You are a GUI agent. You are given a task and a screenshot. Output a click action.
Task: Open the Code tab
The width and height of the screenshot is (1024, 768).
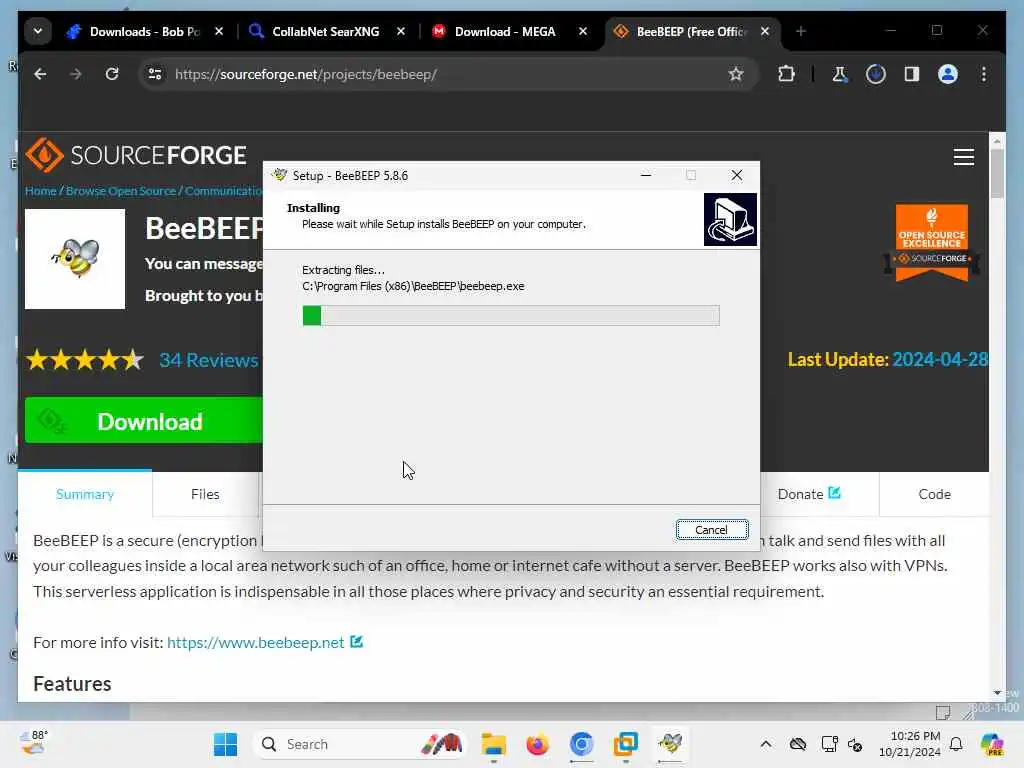[x=935, y=494]
